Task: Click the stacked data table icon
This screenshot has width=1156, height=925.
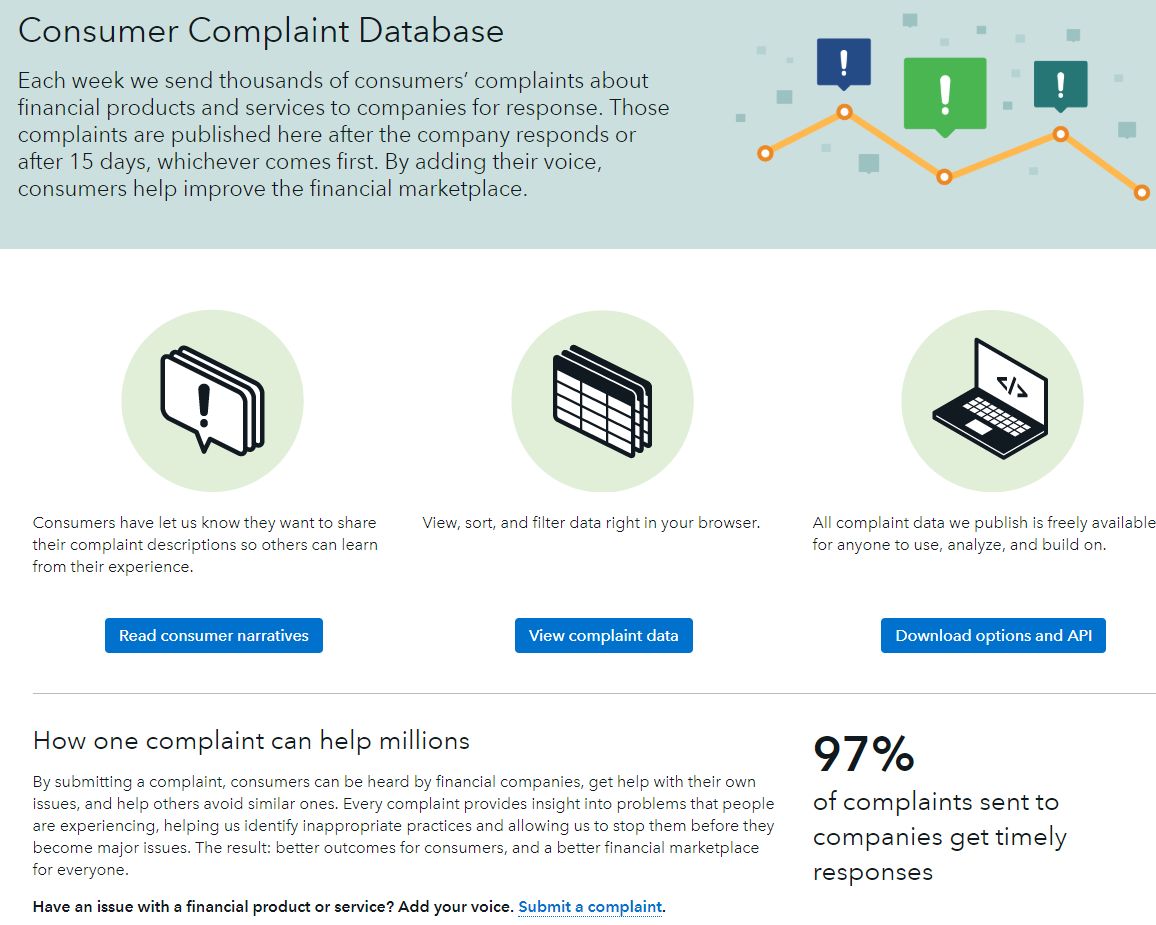Action: tap(602, 401)
